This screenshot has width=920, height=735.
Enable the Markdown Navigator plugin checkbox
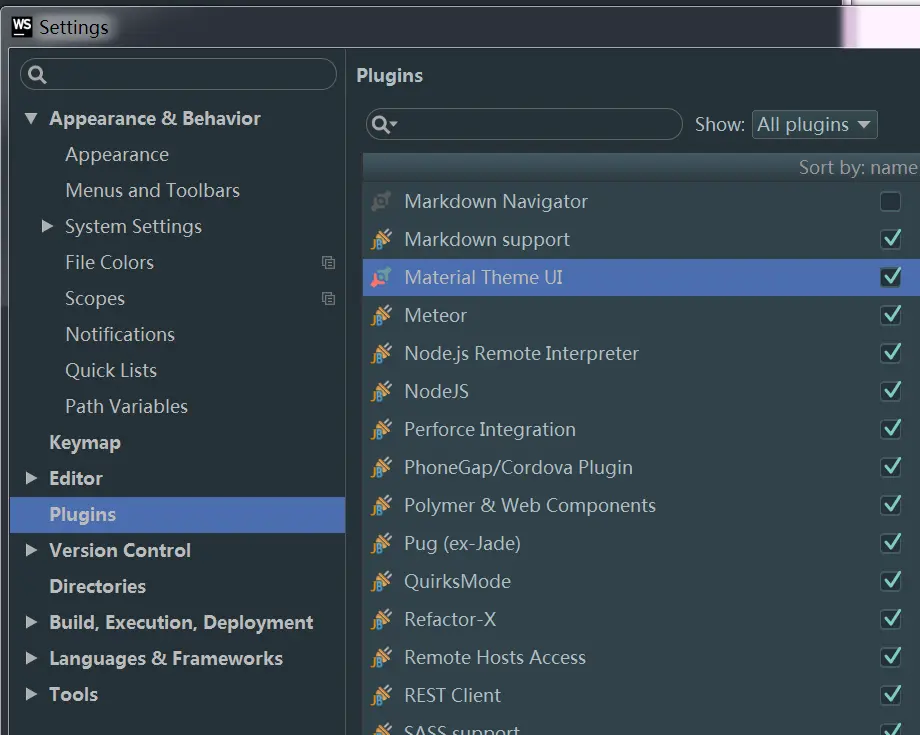pos(890,202)
